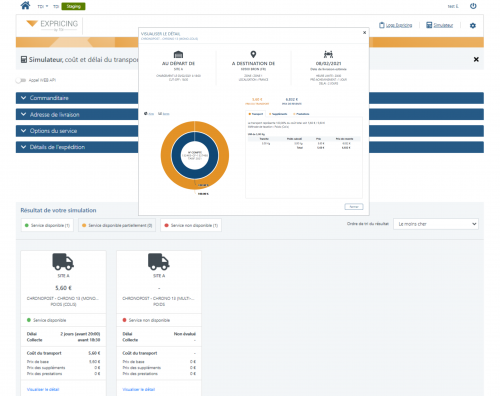Filter by Service non disponible (1)

[191, 225]
